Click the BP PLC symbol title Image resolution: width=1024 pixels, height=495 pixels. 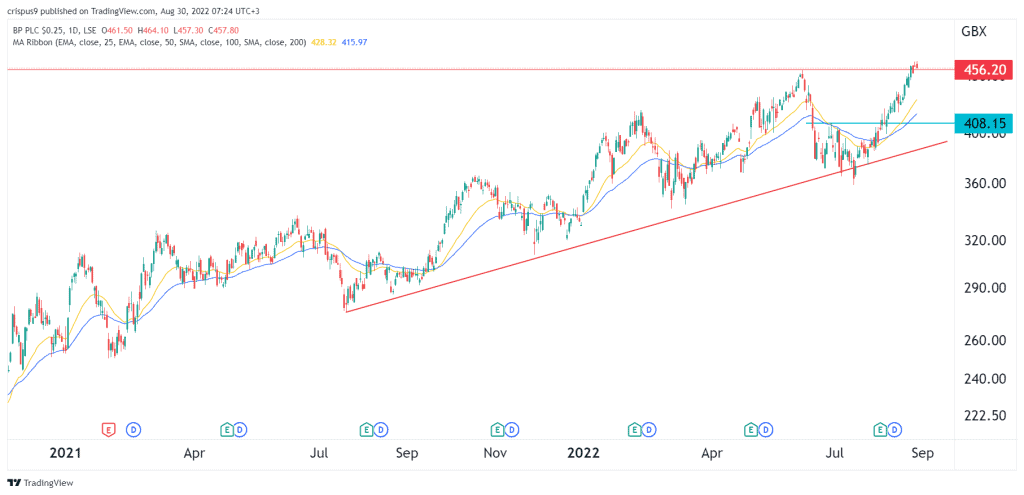[40, 30]
